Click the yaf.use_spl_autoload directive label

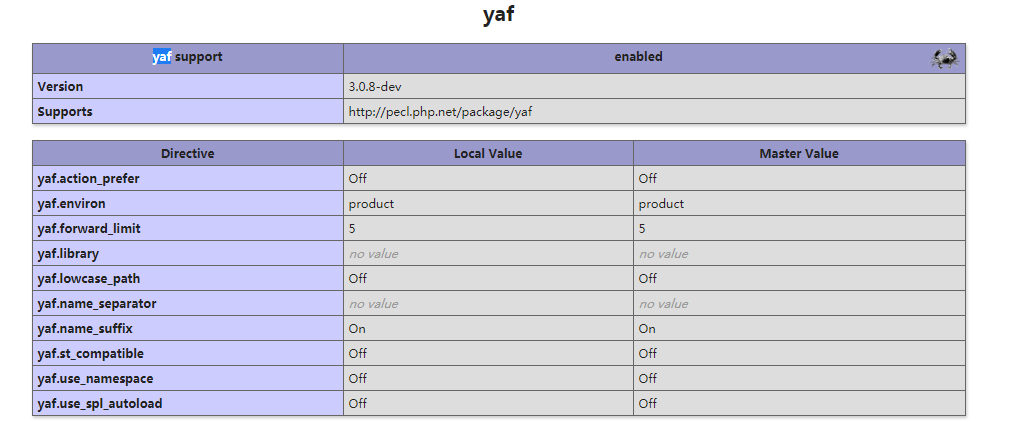(100, 403)
